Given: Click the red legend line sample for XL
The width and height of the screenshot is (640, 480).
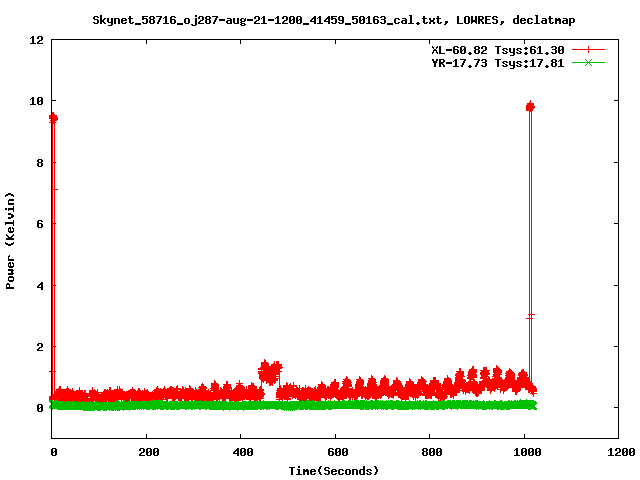Looking at the screenshot, I should click(588, 50).
